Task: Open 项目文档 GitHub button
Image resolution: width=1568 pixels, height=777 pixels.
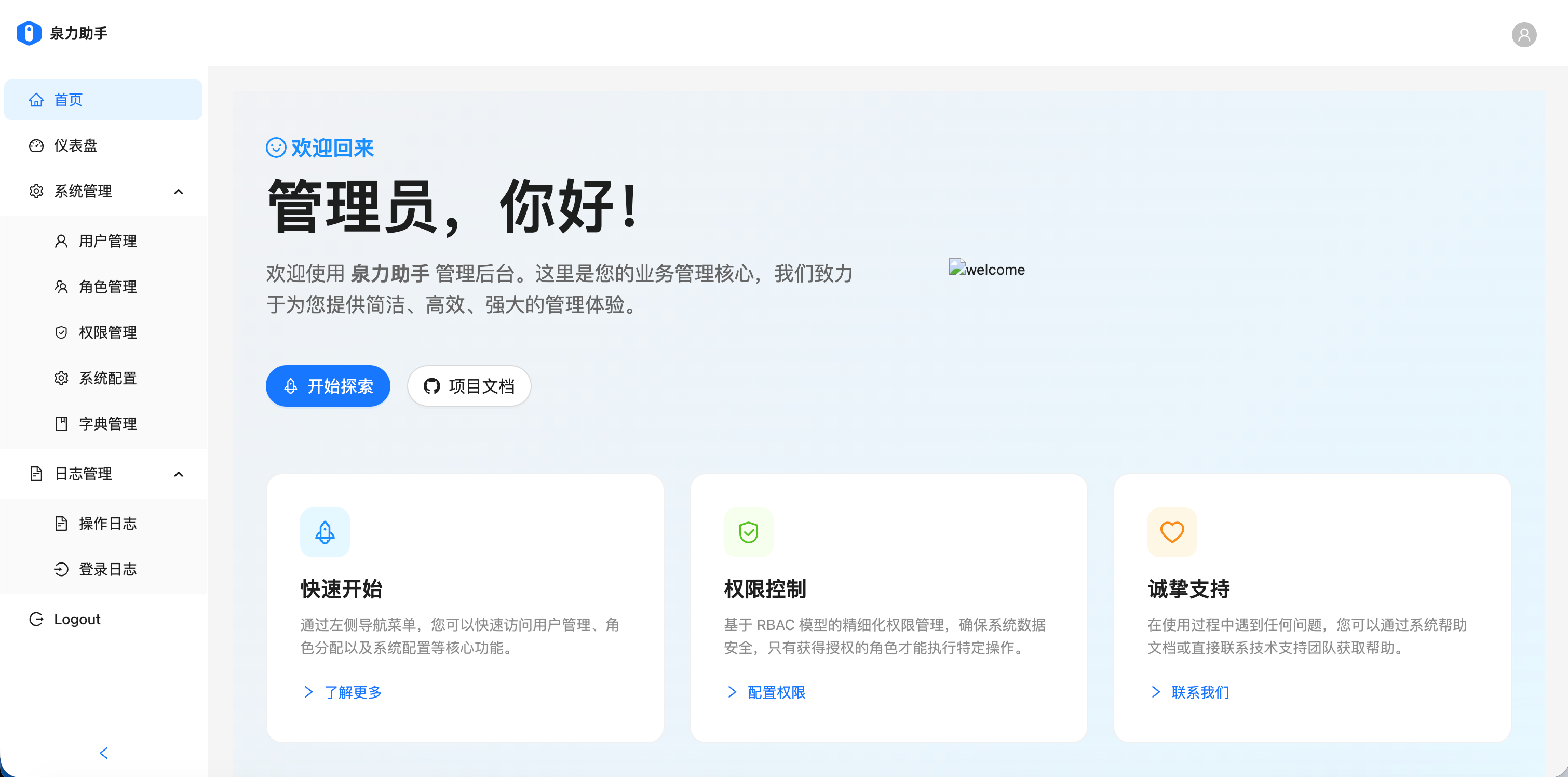Action: [x=469, y=386]
